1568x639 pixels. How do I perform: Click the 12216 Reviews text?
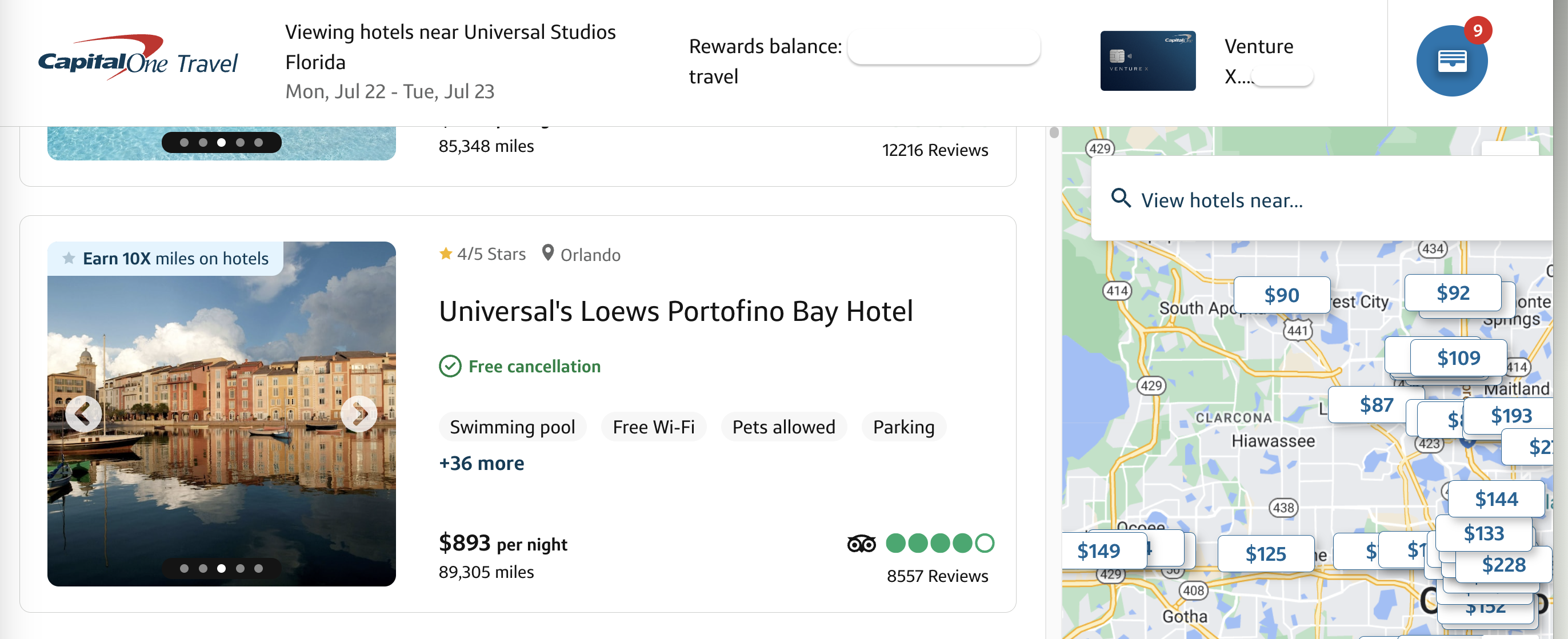pos(935,150)
